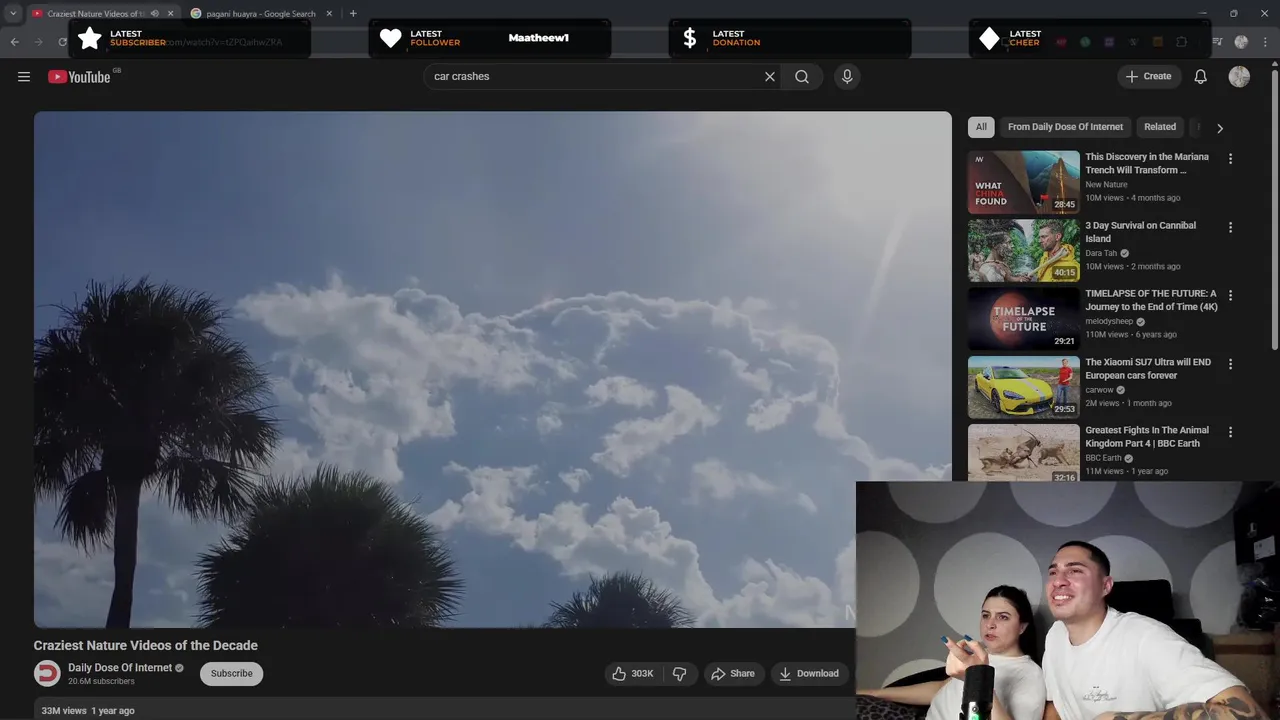Open options for Xiaomi SU7 Ultra video
The height and width of the screenshot is (720, 1280).
(x=1230, y=364)
